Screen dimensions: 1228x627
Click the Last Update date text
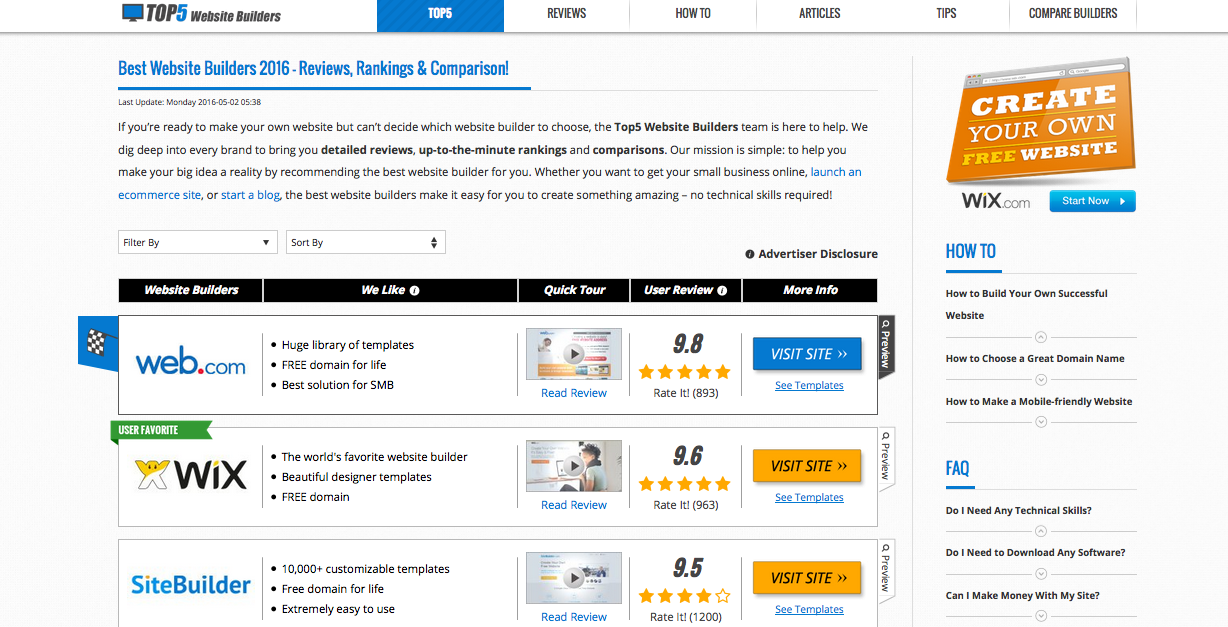click(x=190, y=102)
